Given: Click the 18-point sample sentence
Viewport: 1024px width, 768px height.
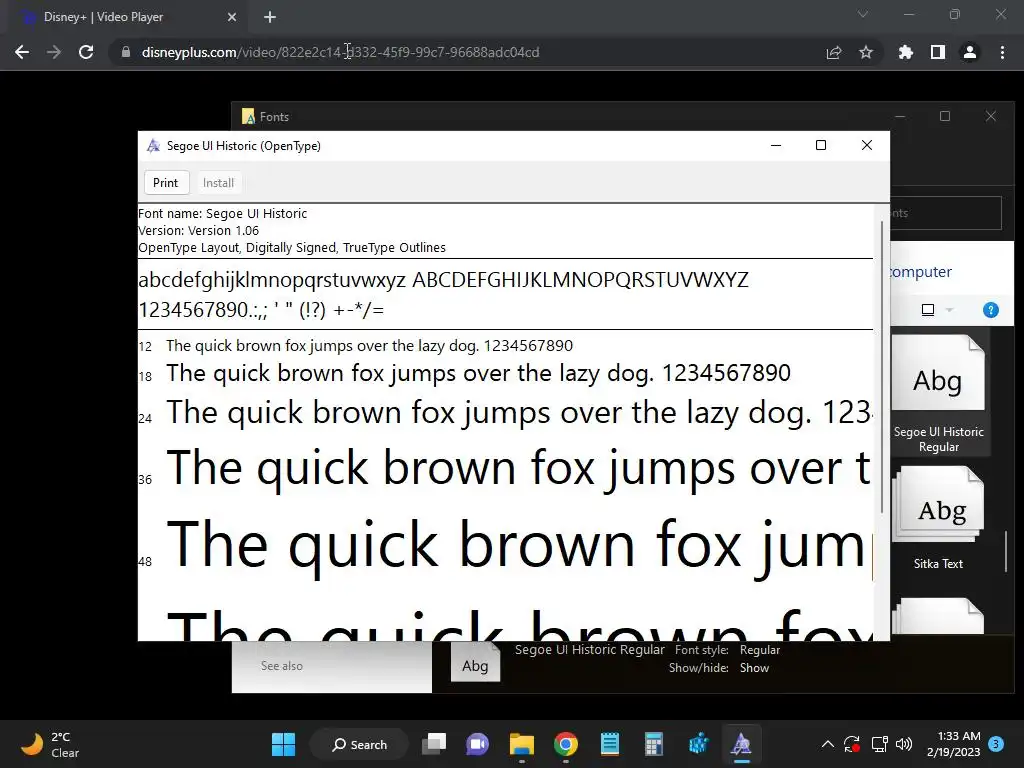Looking at the screenshot, I should point(478,373).
